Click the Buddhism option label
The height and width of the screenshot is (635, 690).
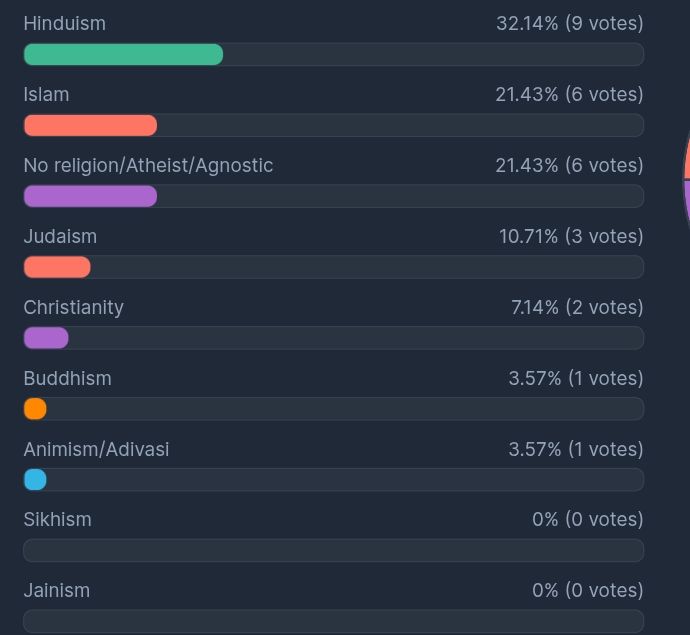click(x=67, y=378)
